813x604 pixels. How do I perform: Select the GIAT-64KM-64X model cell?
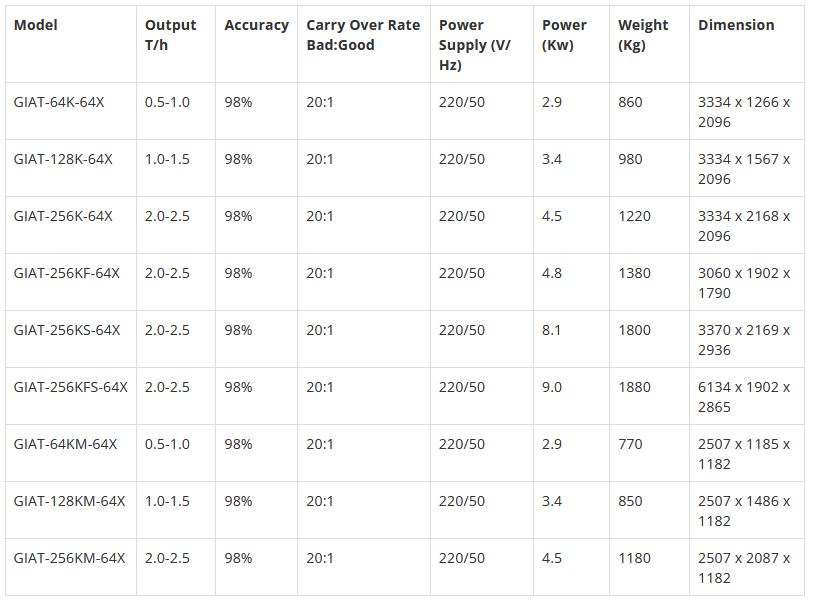click(65, 444)
